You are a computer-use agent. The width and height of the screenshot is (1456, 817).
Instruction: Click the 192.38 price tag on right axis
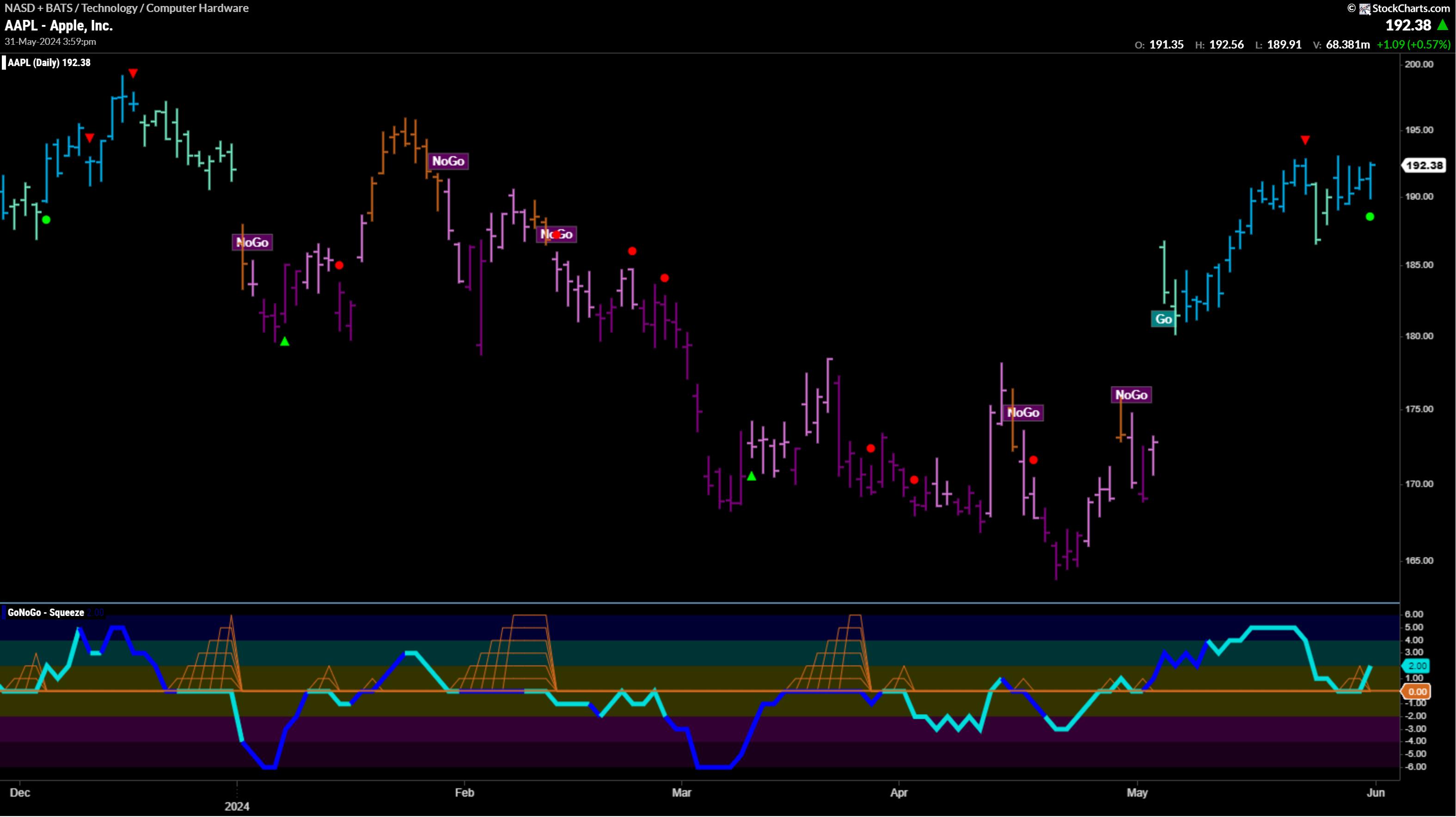pyautogui.click(x=1424, y=165)
